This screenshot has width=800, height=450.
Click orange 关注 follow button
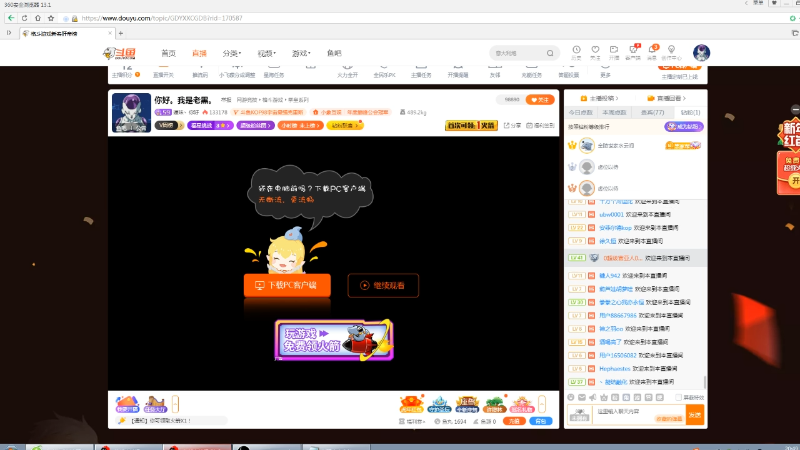point(540,100)
